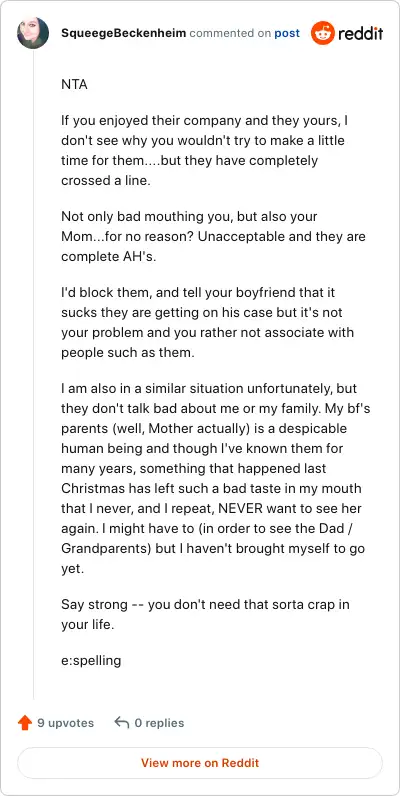Select the "0 replies" label
Viewport: 400px width, 796px height.
click(x=159, y=723)
